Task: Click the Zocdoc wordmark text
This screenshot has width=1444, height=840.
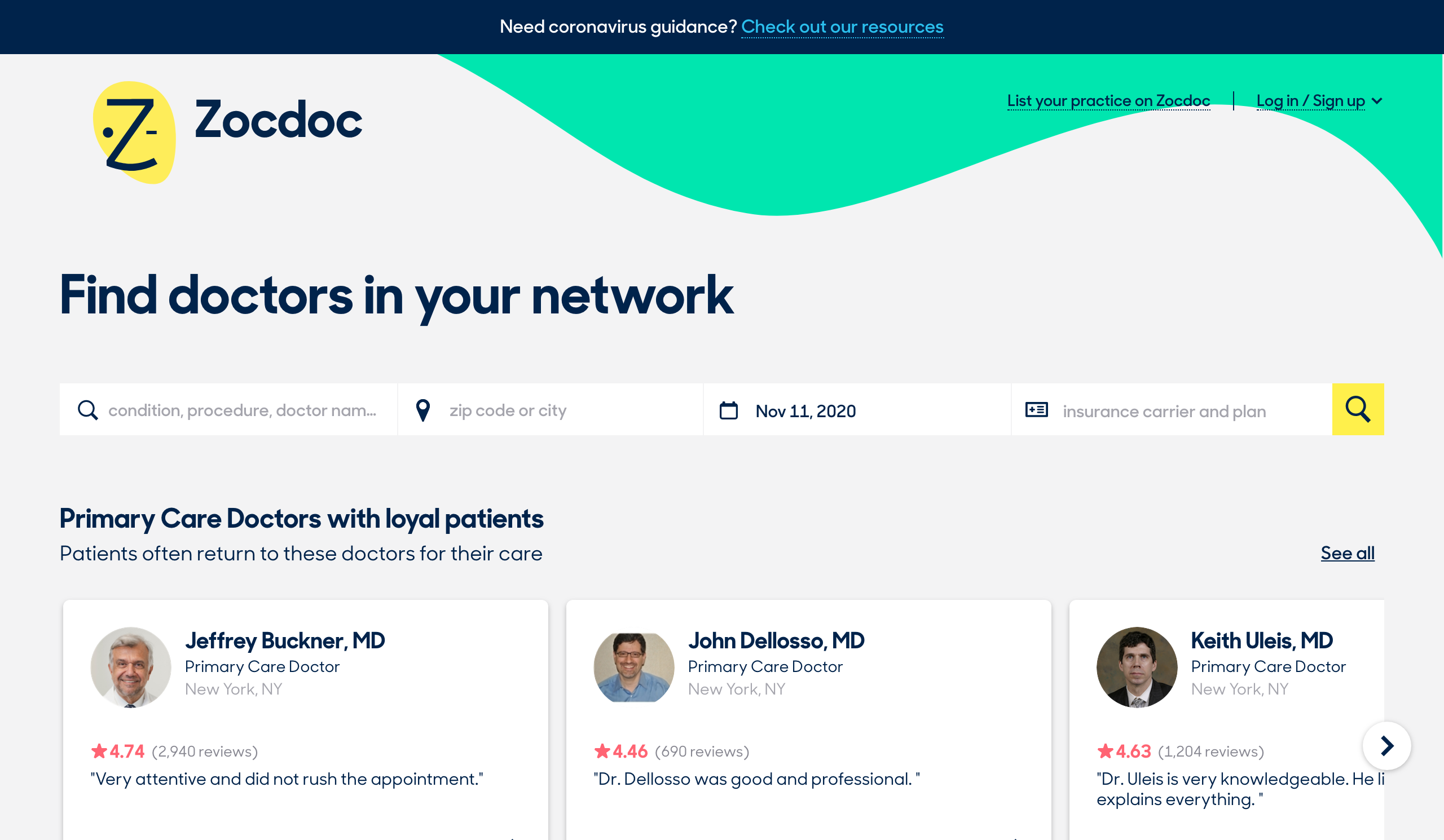Action: [x=279, y=120]
